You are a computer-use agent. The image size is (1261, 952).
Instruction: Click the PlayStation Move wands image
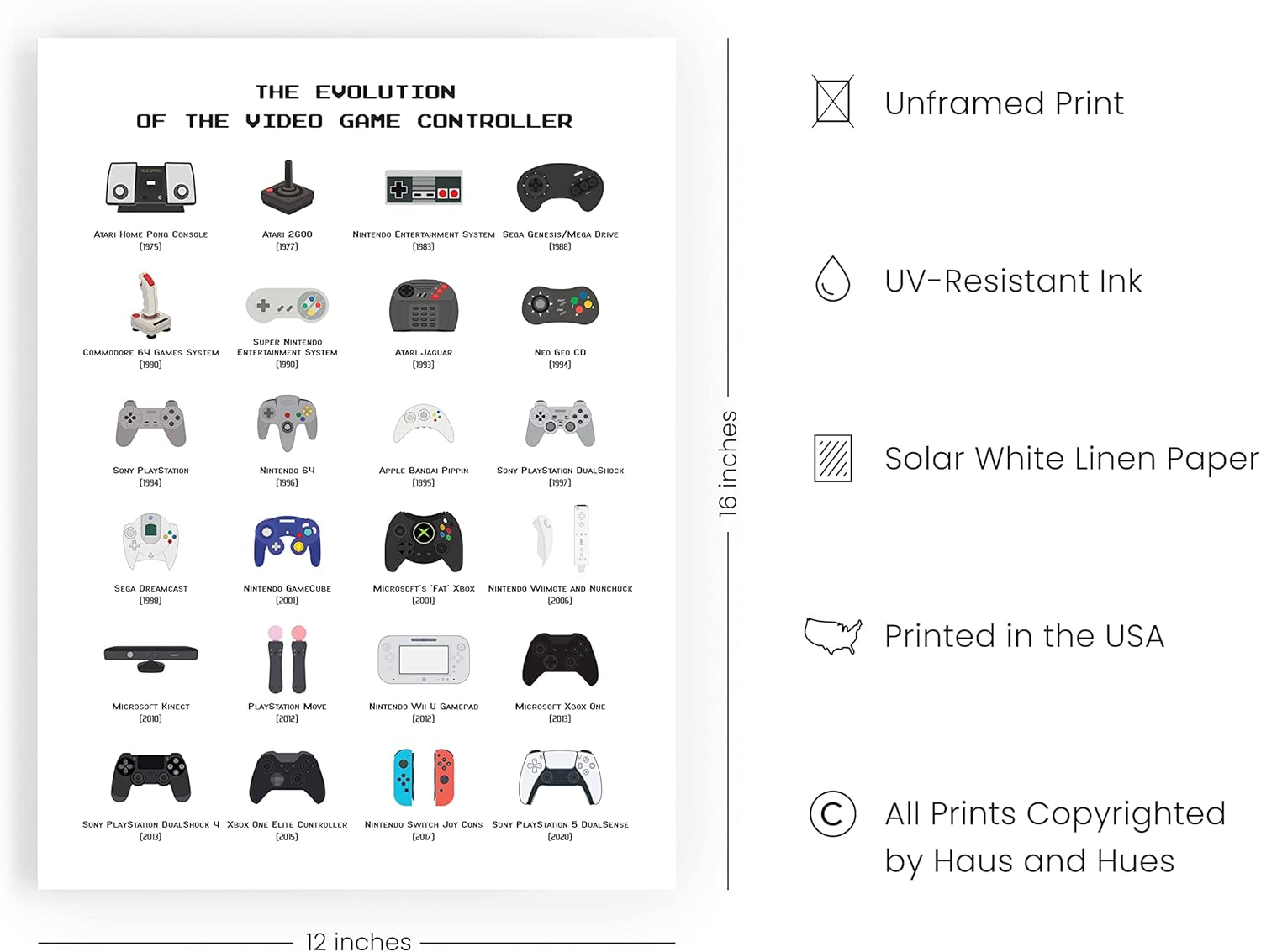pyautogui.click(x=287, y=659)
